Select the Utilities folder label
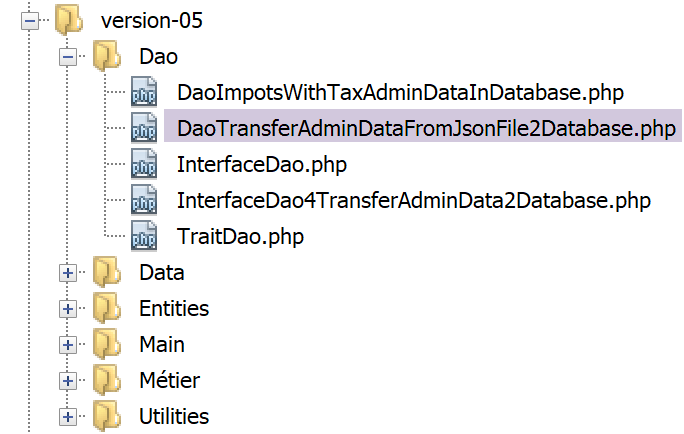The width and height of the screenshot is (684, 434). (x=174, y=416)
